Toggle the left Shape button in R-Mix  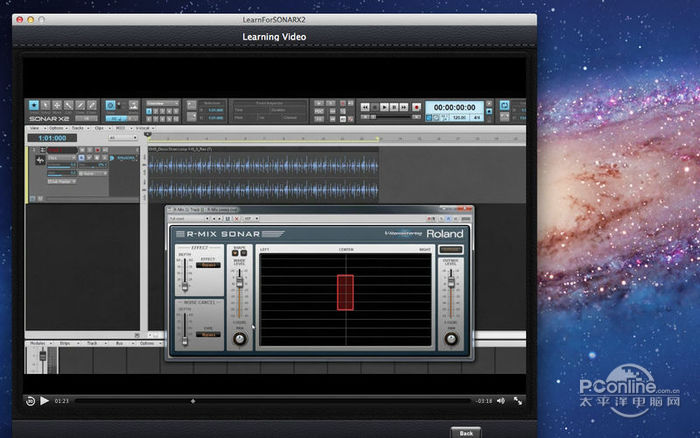coord(235,253)
